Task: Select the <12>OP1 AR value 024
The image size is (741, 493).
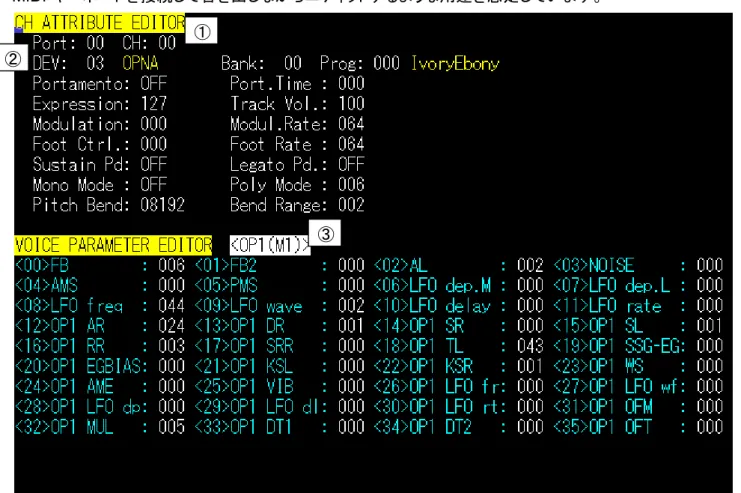Action: pos(172,326)
